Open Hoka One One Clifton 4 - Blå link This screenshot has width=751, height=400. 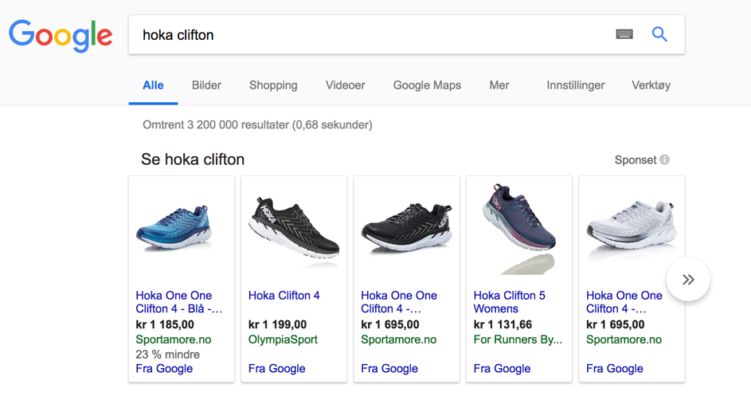point(179,302)
